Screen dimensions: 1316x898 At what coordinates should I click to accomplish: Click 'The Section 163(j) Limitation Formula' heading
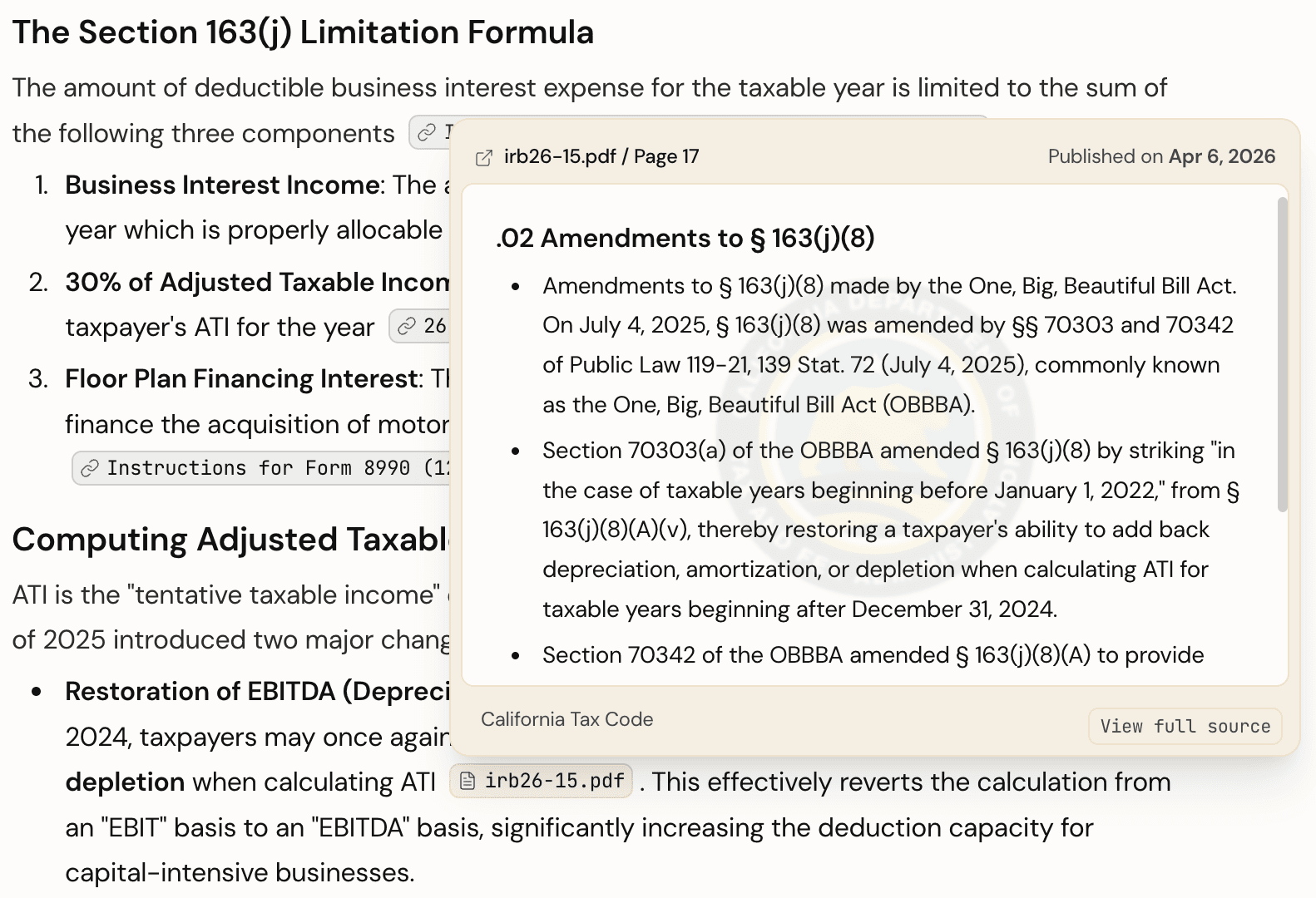pos(303,32)
